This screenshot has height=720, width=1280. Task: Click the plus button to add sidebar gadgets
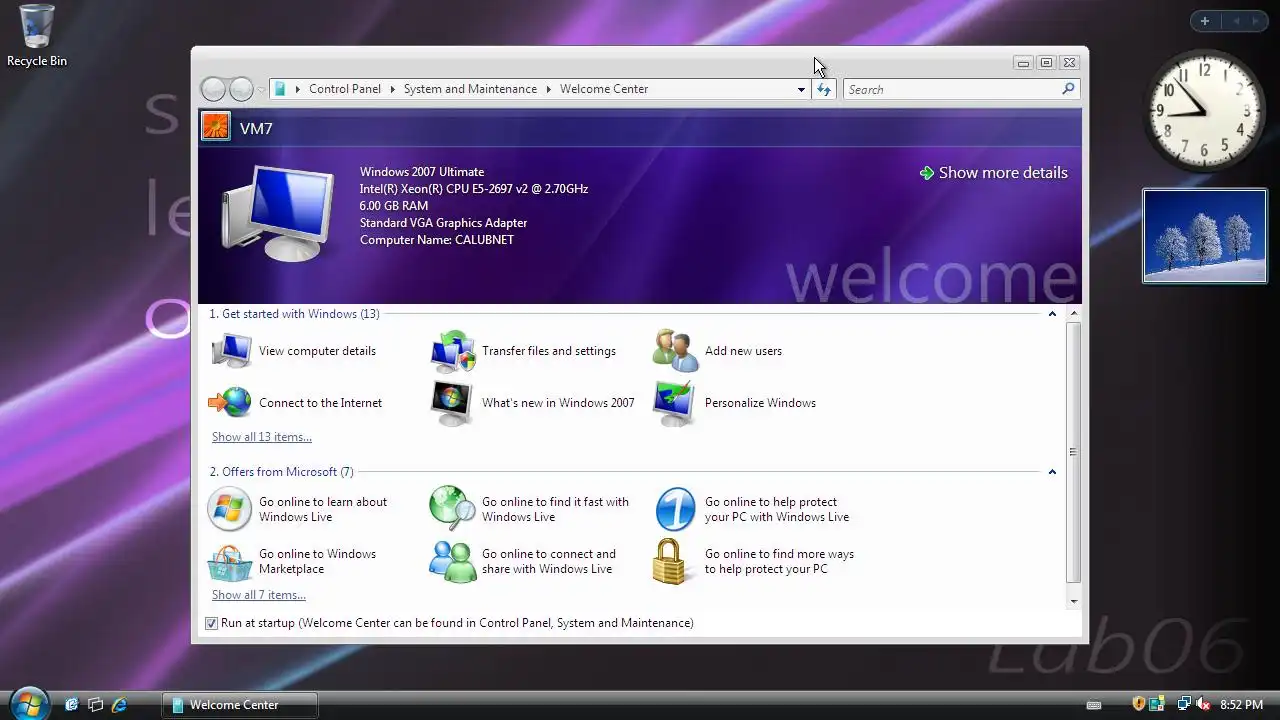coord(1205,21)
